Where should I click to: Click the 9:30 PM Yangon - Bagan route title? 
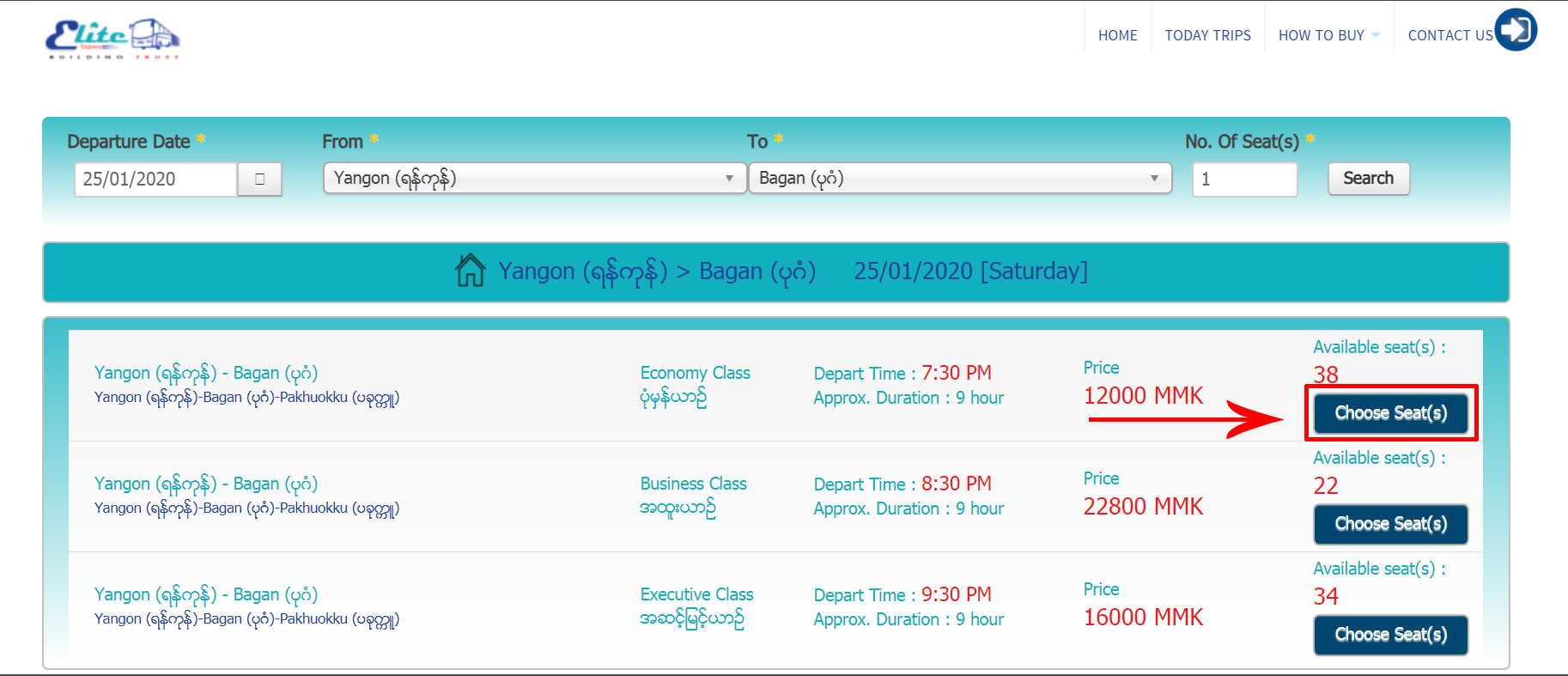[x=206, y=594]
